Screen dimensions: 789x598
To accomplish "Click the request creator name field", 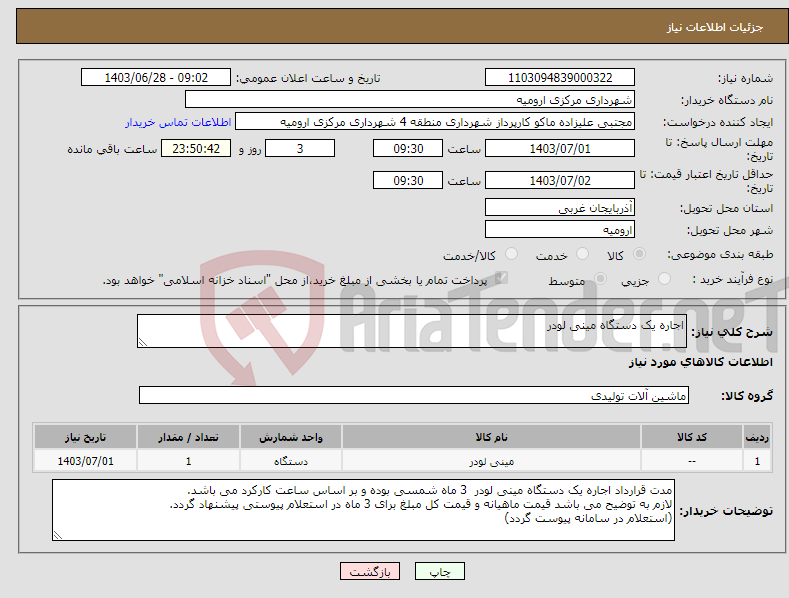I will [x=435, y=121].
